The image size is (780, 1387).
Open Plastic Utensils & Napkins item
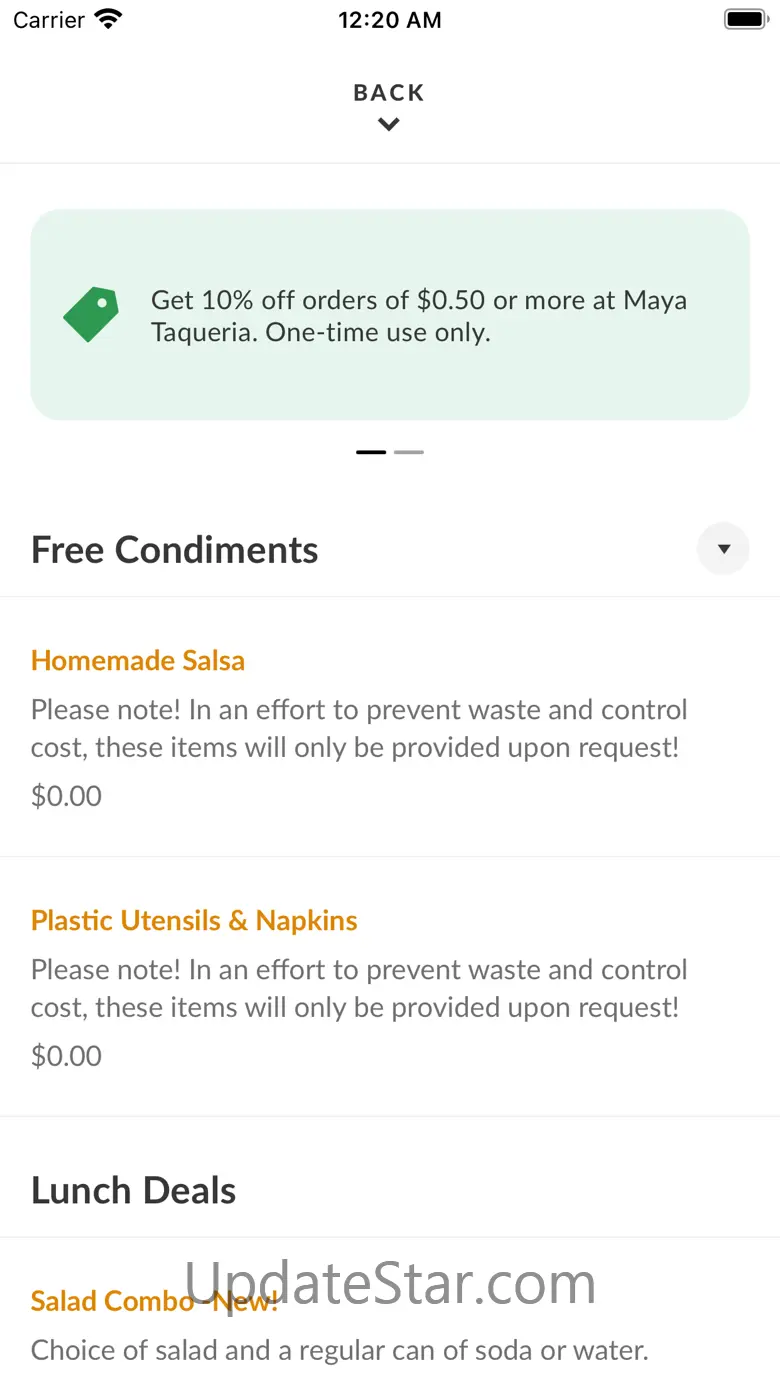coord(194,921)
